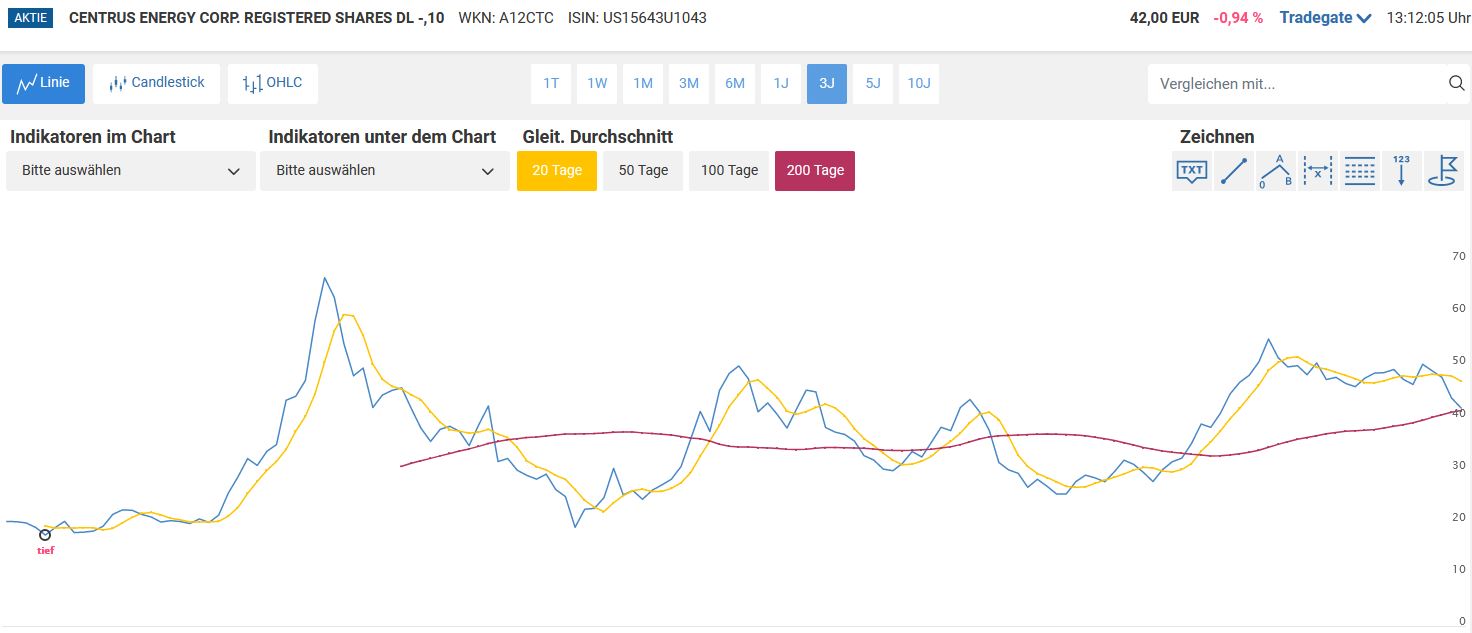The width and height of the screenshot is (1472, 633).
Task: Activate the dashed horizontal lines drawing tool
Action: tap(1359, 171)
